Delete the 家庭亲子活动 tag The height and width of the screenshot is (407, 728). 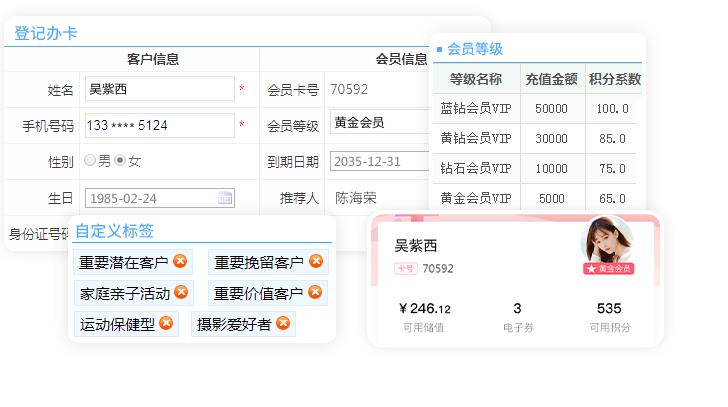(x=181, y=293)
